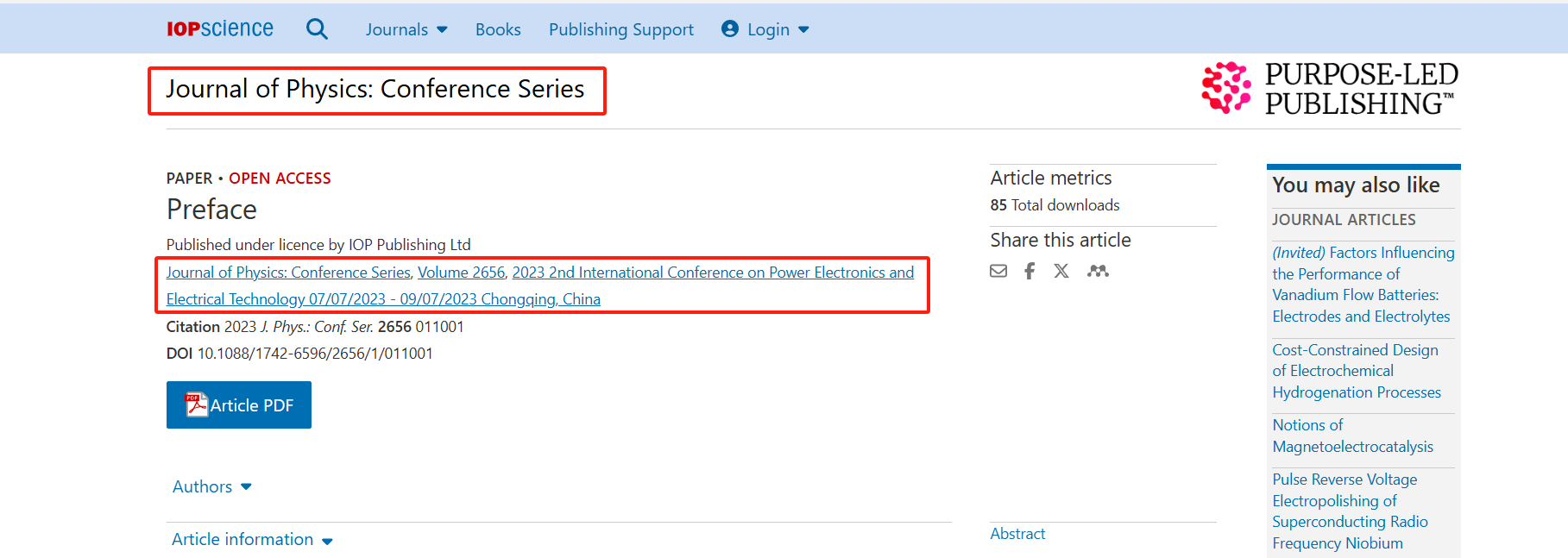The width and height of the screenshot is (1568, 558).
Task: Expand the Authors section
Action: pyautogui.click(x=212, y=486)
